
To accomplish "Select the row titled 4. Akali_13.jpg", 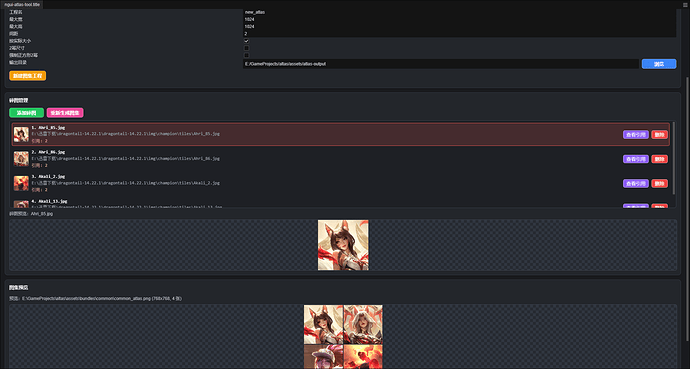I will [341, 203].
